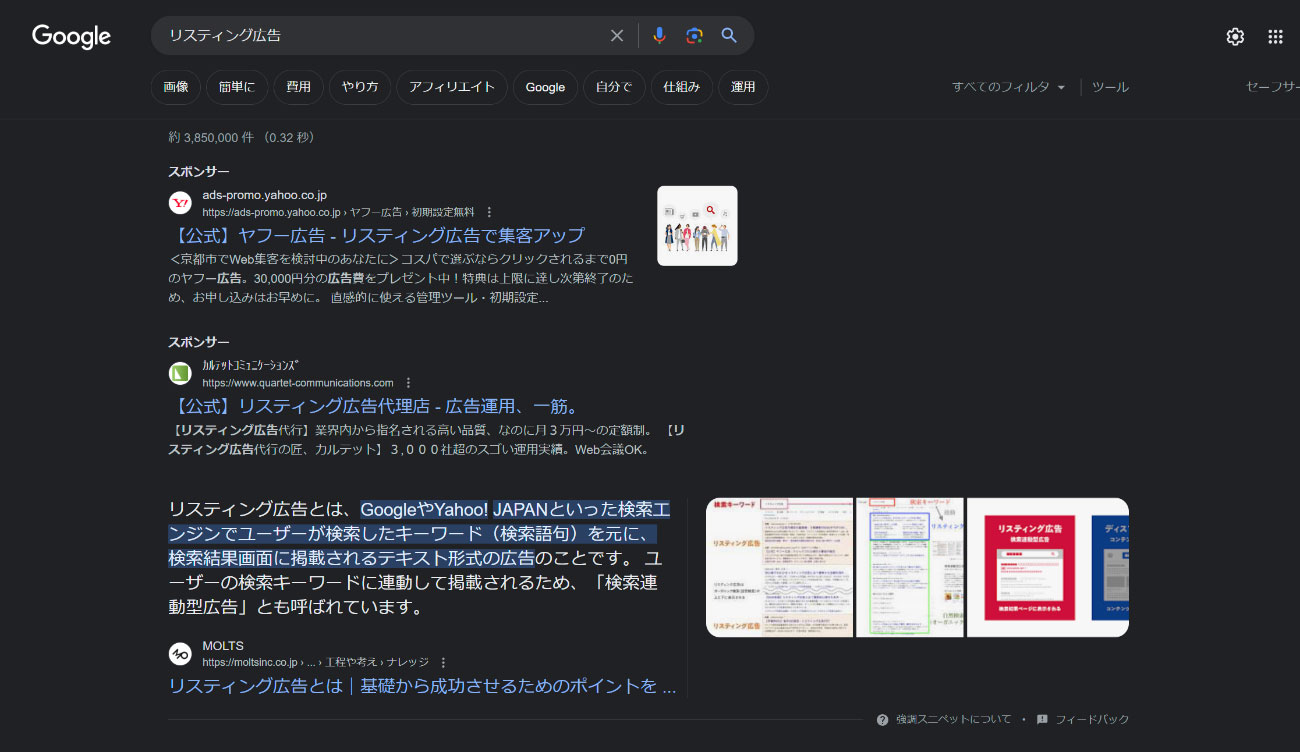Click in the search input field

click(380, 36)
